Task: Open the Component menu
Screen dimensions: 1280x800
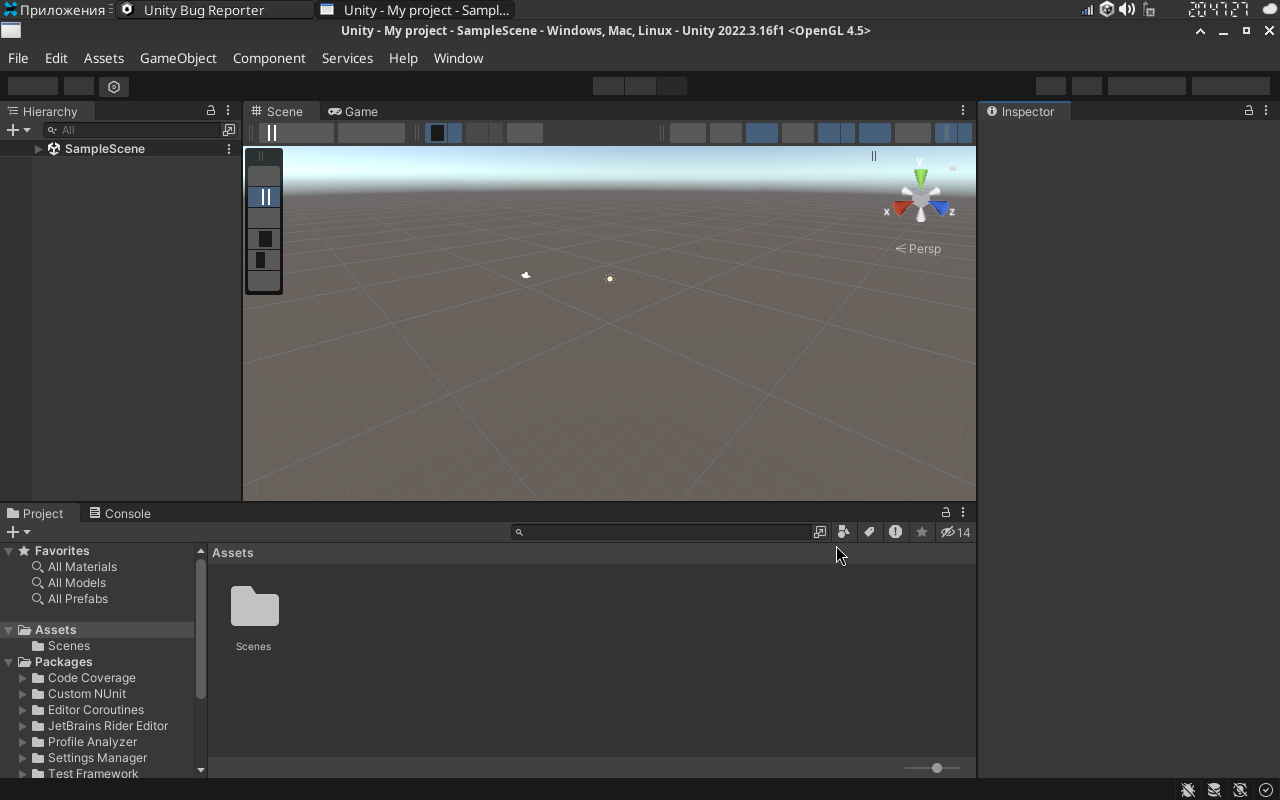Action: point(269,58)
